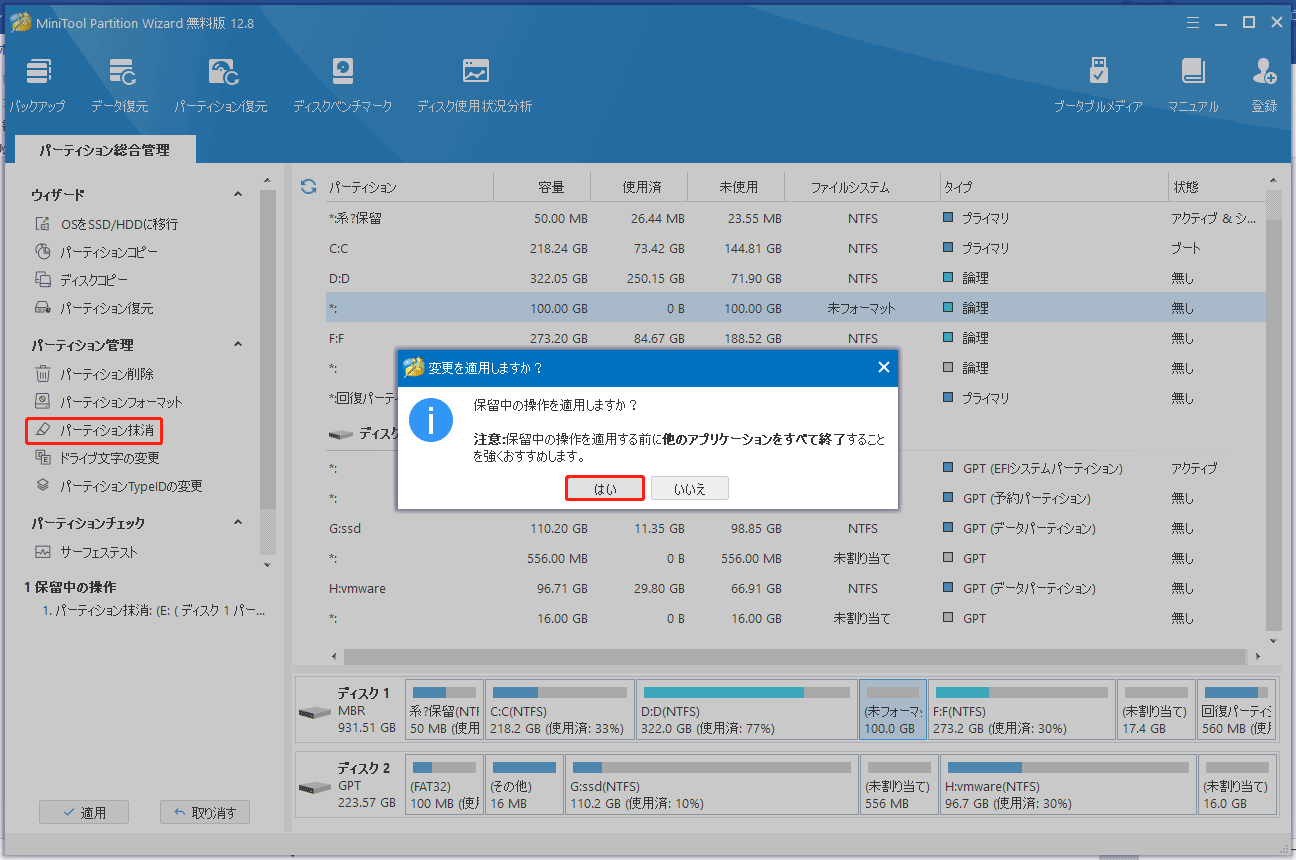The height and width of the screenshot is (860, 1296).
Task: Sort by the 容量 column header
Action: 543,187
